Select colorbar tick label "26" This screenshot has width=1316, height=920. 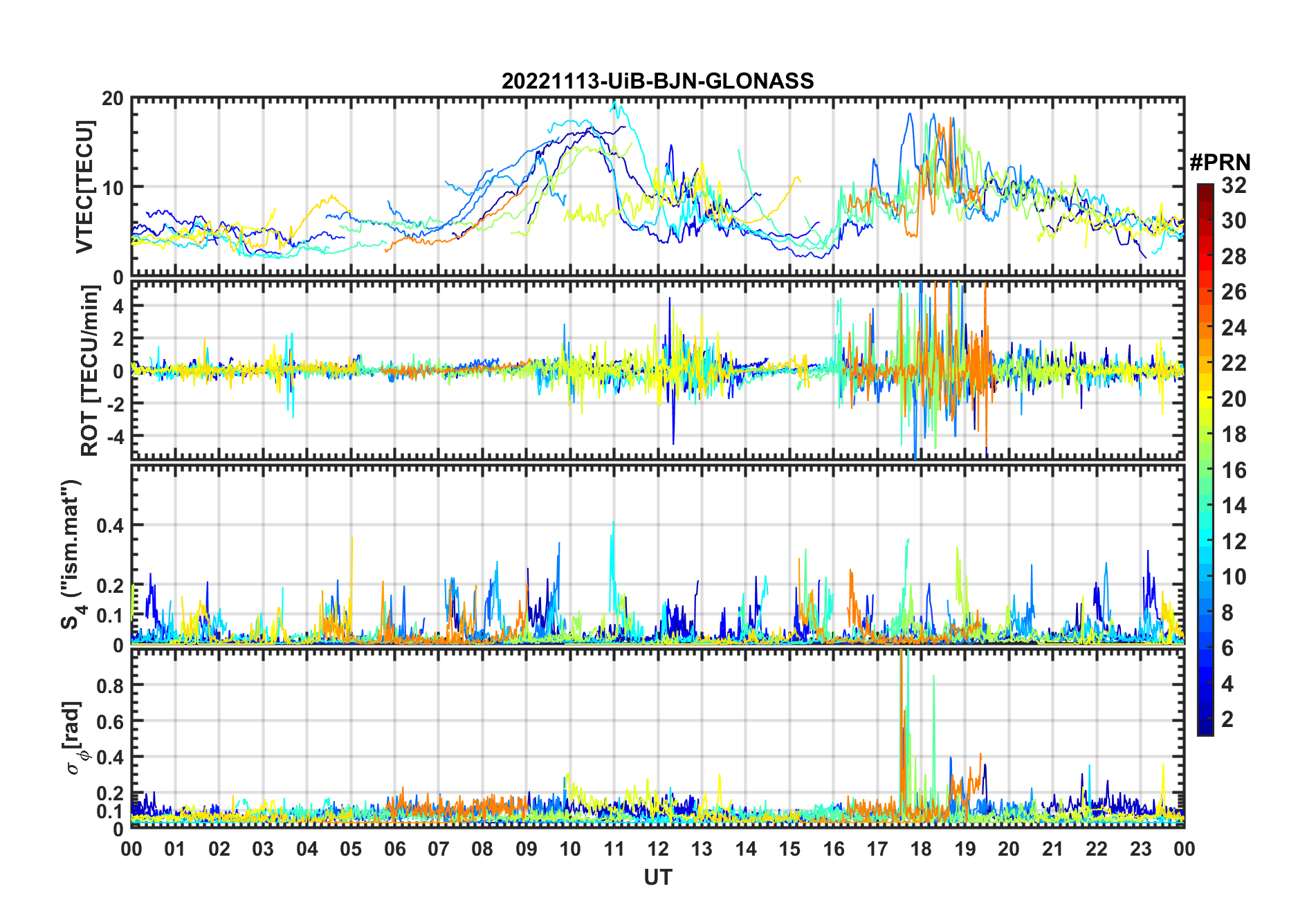point(1234,292)
